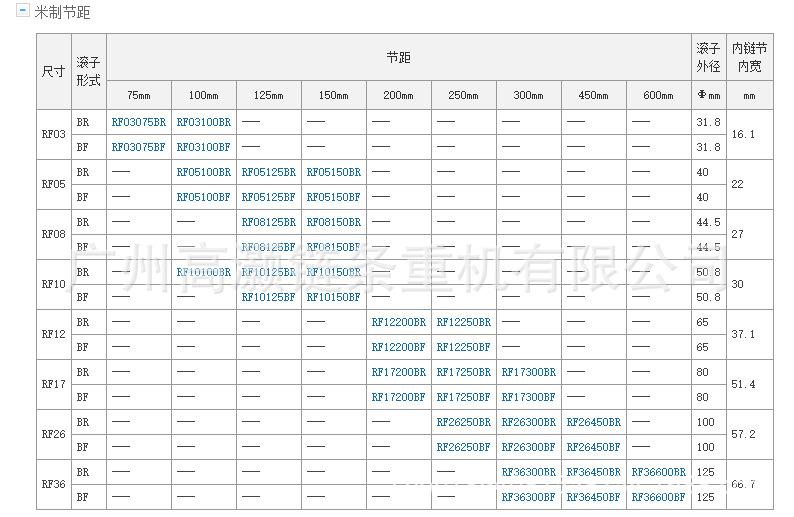Open the RF10100BR product link
Image resolution: width=794 pixels, height=517 pixels.
[x=203, y=272]
